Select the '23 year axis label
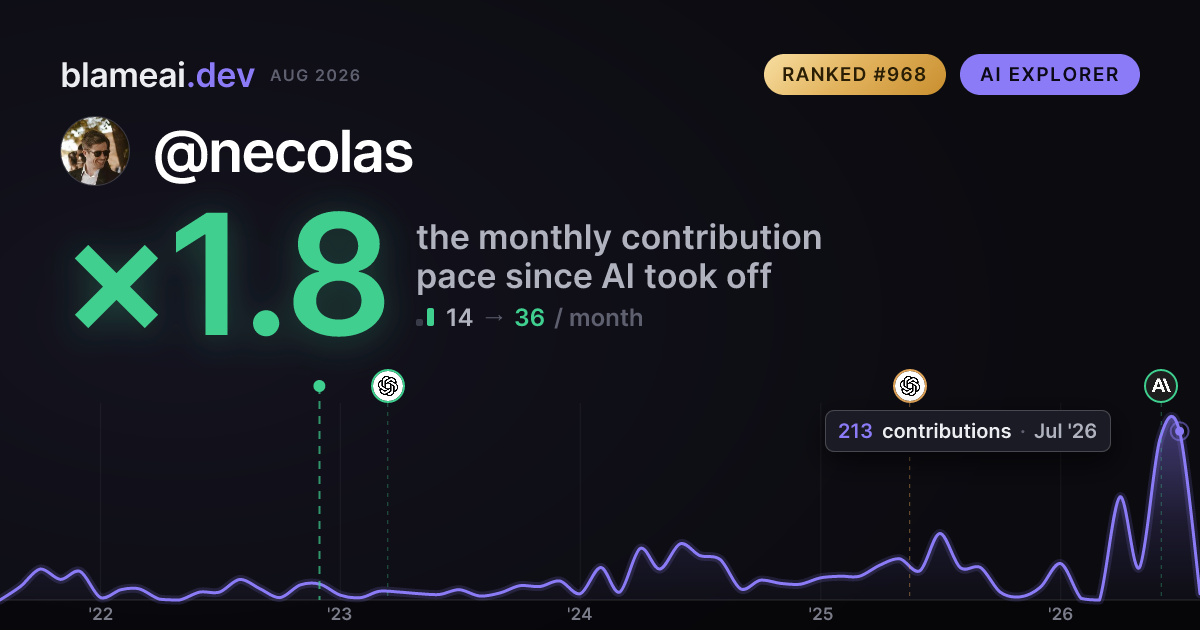The height and width of the screenshot is (630, 1200). coord(340,613)
